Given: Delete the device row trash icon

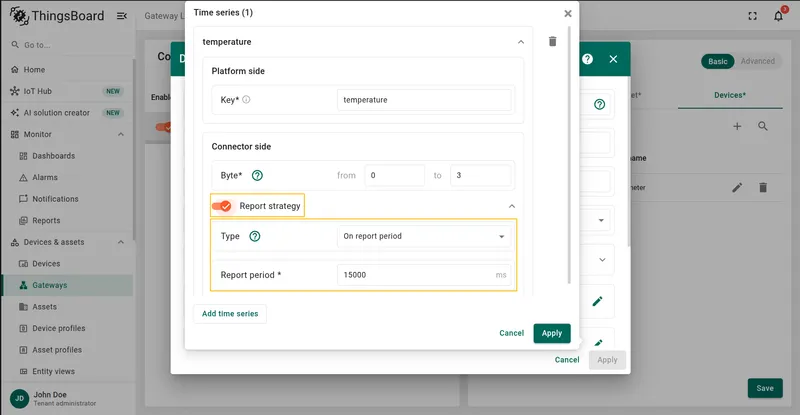Looking at the screenshot, I should 763,187.
